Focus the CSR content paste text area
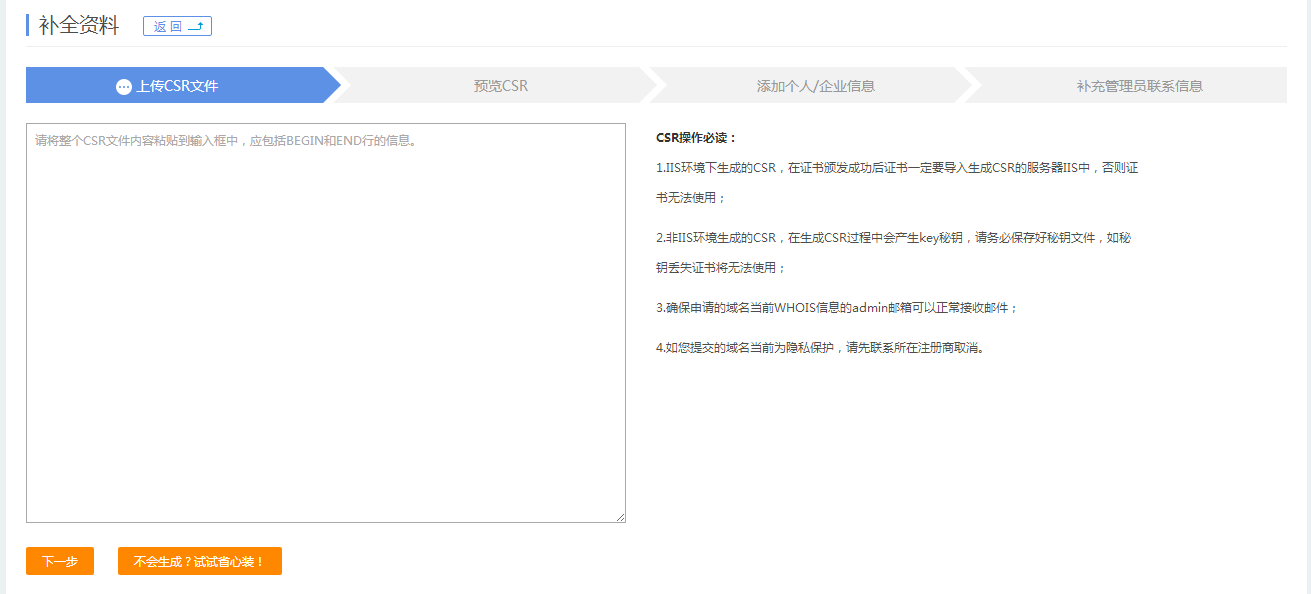This screenshot has height=594, width=1311. coord(325,330)
